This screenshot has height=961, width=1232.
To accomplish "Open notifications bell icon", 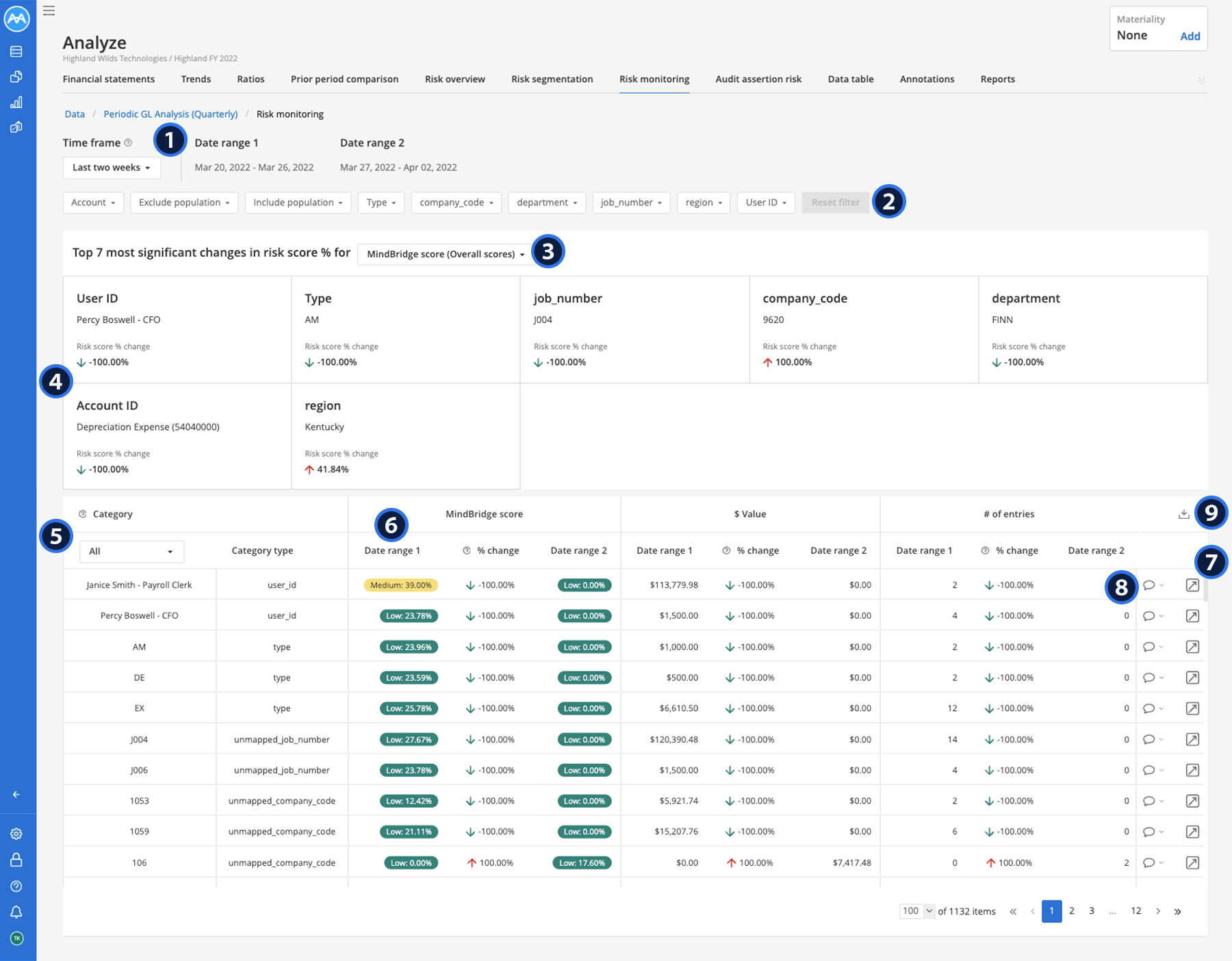I will coord(16,912).
